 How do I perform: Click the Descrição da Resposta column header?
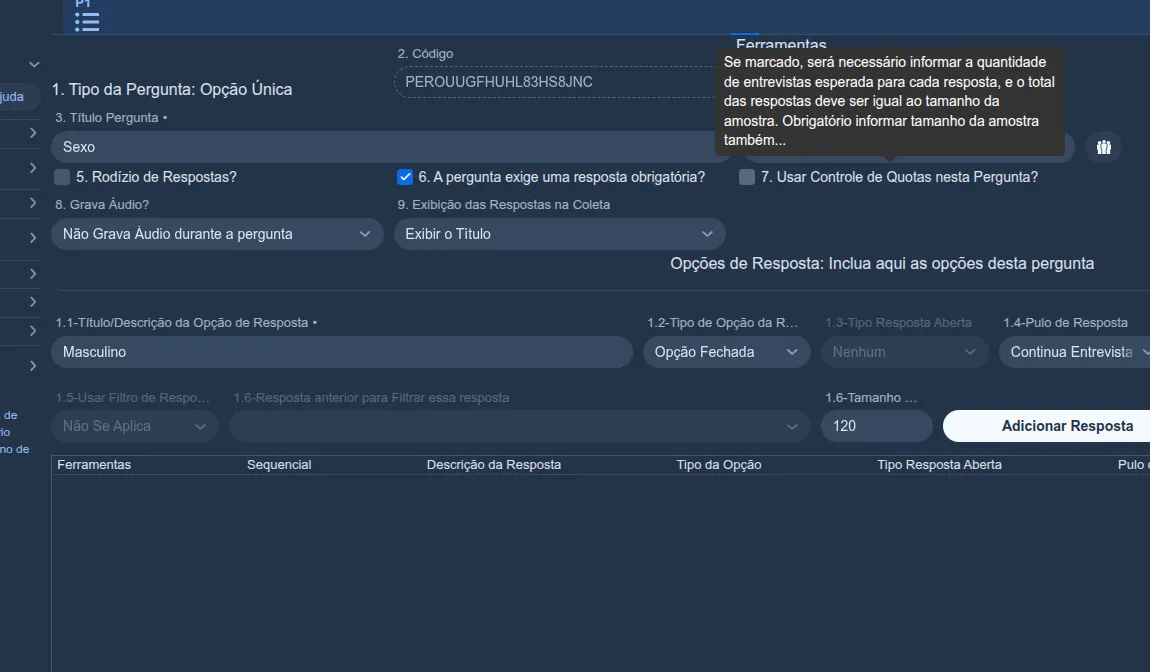[x=494, y=464]
